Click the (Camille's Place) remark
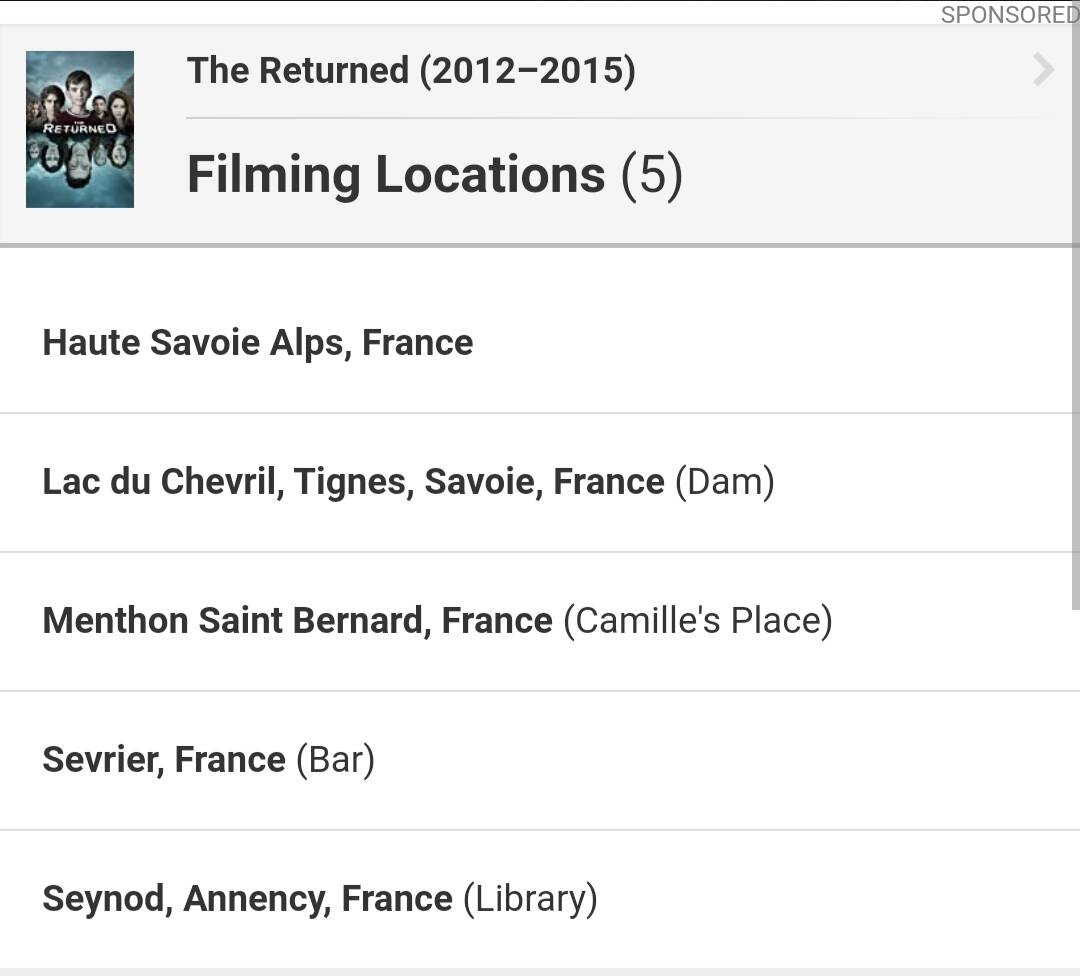 [698, 621]
